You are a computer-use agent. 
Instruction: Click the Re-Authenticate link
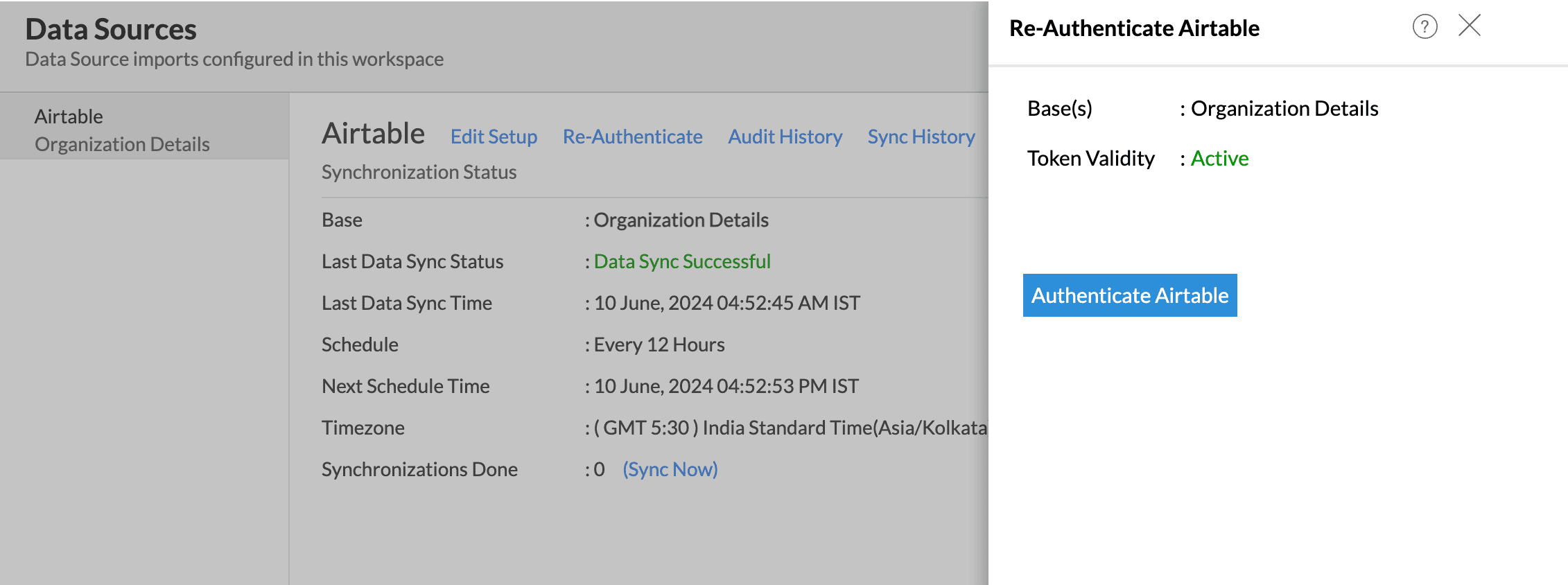[x=632, y=137]
